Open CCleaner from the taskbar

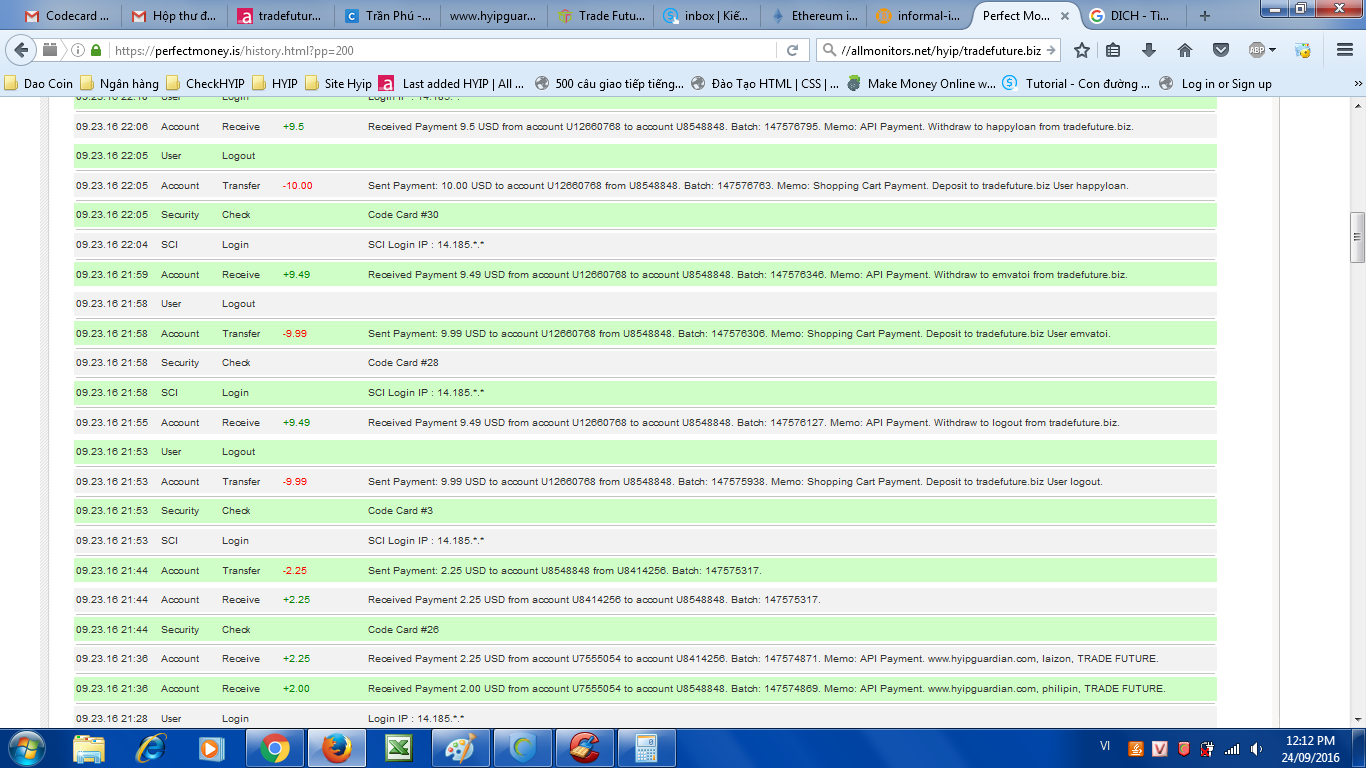coord(585,748)
